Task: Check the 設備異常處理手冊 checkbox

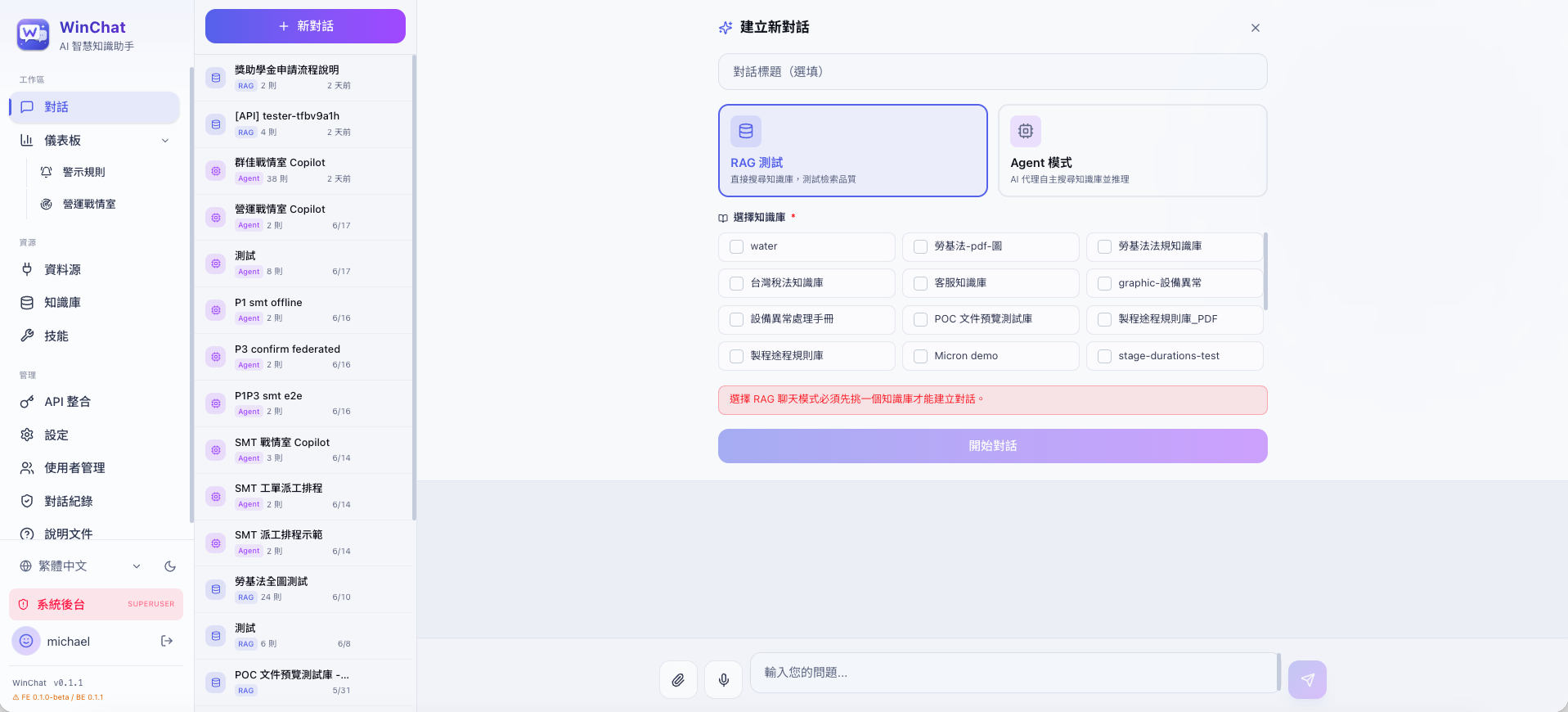Action: click(x=736, y=319)
